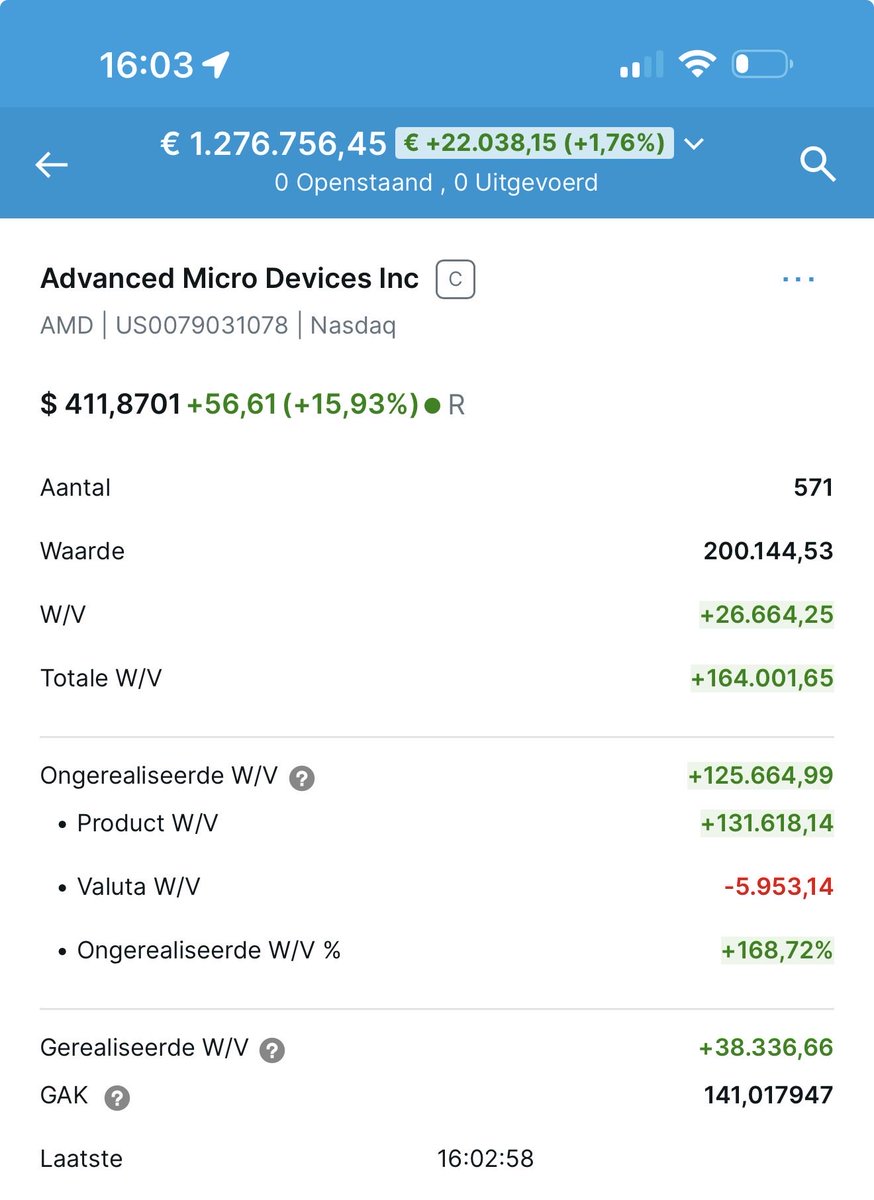Tap Gerealiseerde W/V value +38.336,66
The image size is (874, 1200).
pyautogui.click(x=766, y=1048)
